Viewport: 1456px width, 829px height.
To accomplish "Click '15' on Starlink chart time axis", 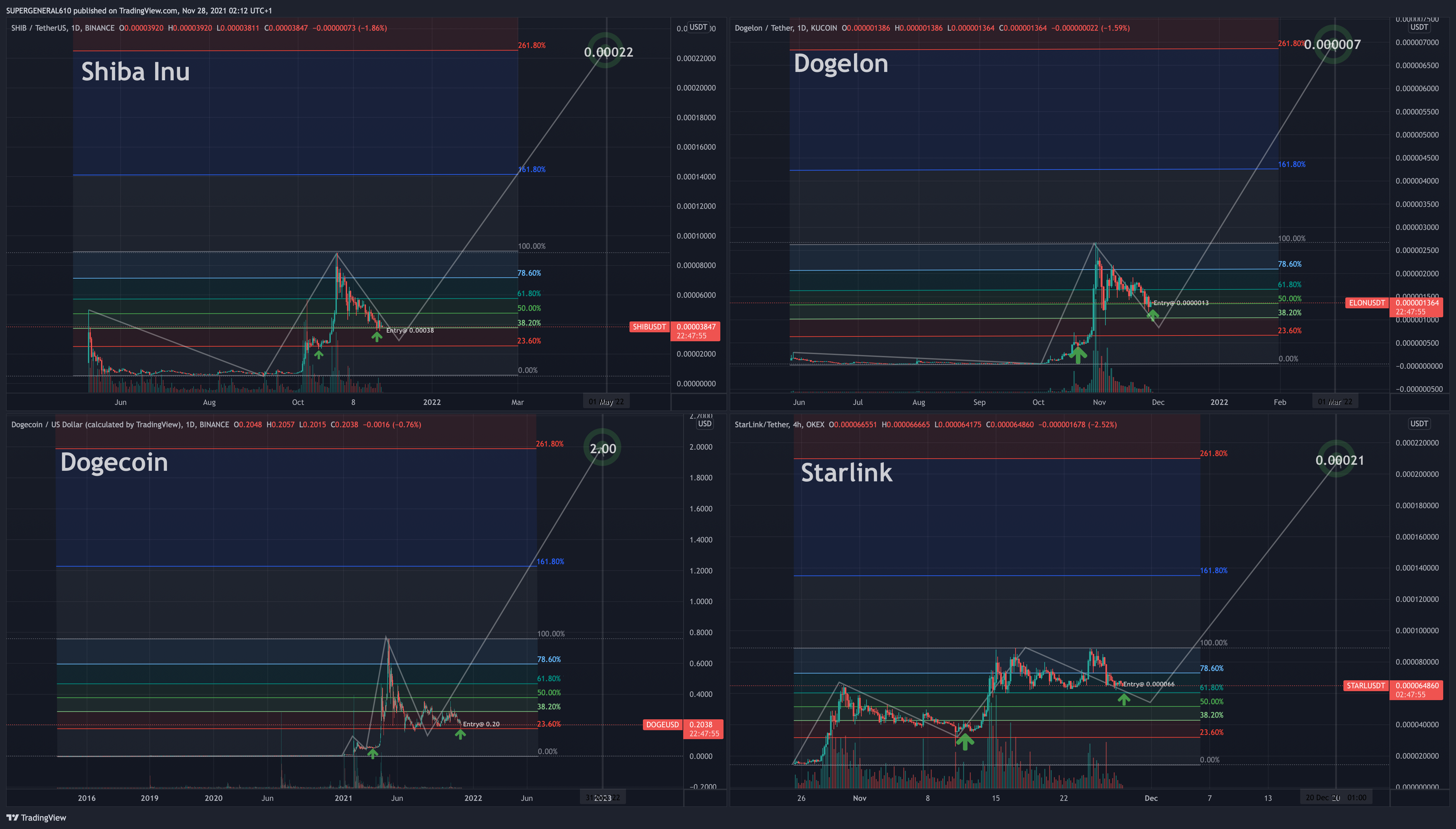I will [996, 798].
